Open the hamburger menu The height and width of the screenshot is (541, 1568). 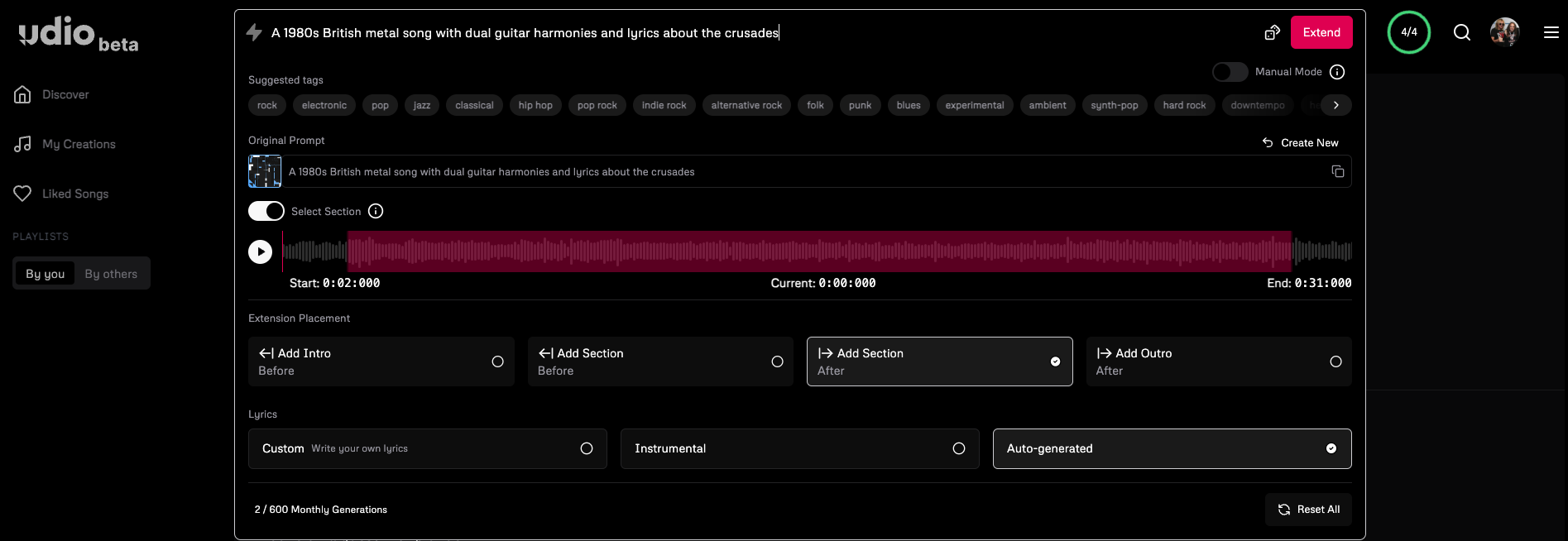point(1551,32)
